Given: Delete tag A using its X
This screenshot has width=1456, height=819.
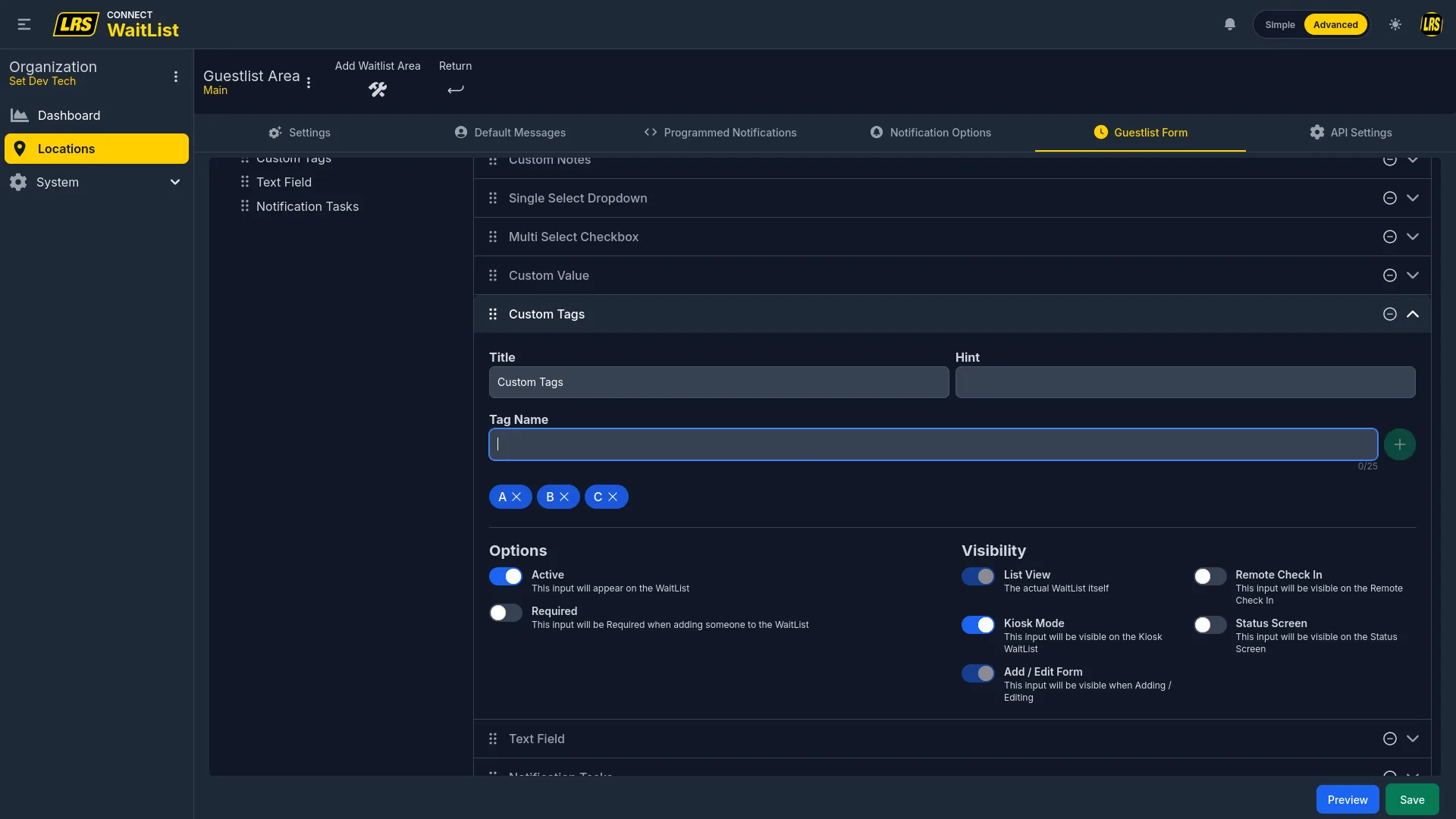Looking at the screenshot, I should pos(516,497).
